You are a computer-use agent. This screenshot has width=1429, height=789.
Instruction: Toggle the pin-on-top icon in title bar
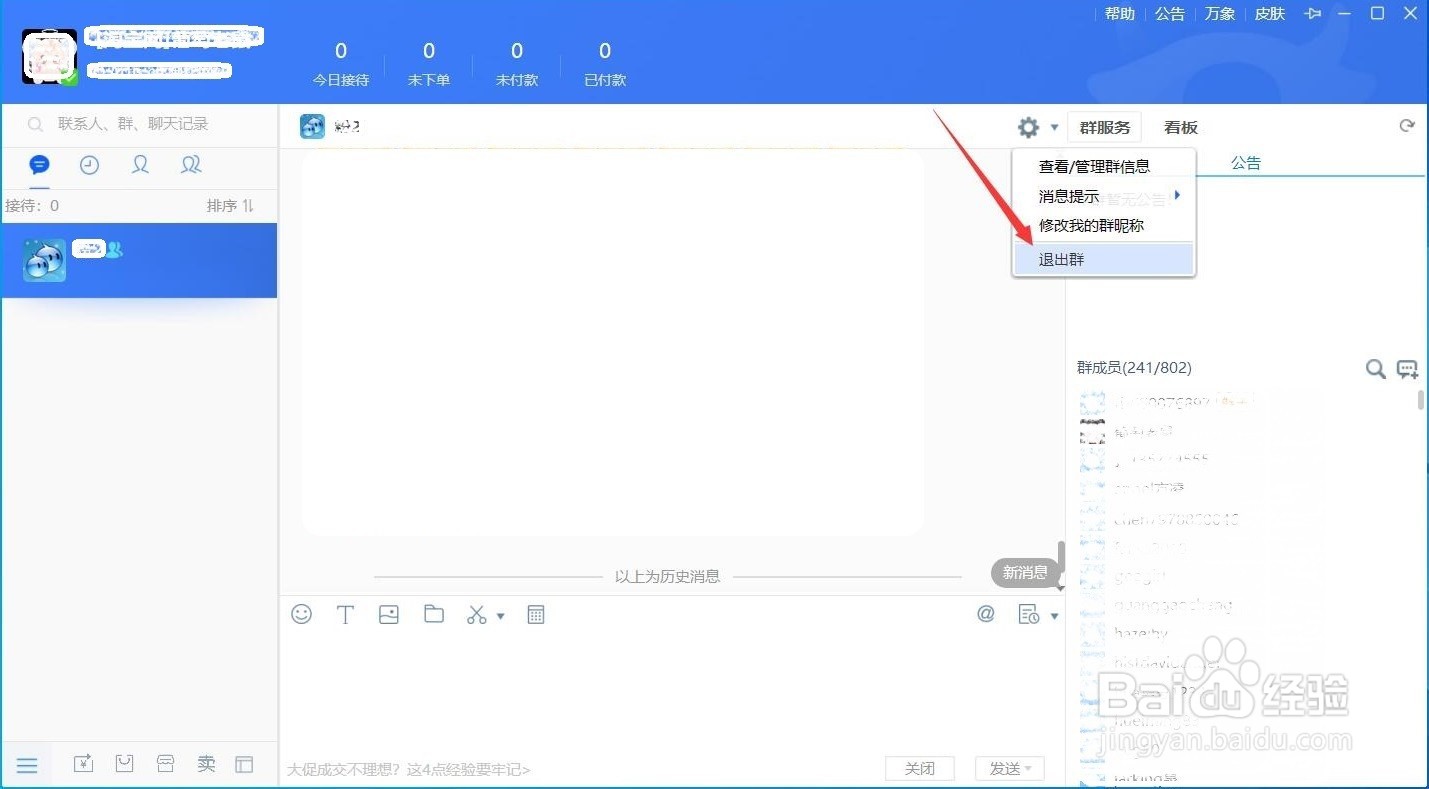(1313, 14)
